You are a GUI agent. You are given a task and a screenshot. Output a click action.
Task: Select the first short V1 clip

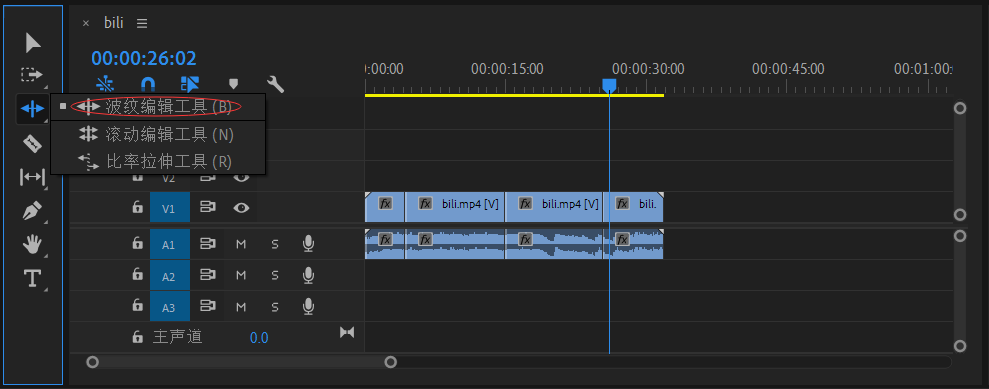click(385, 207)
